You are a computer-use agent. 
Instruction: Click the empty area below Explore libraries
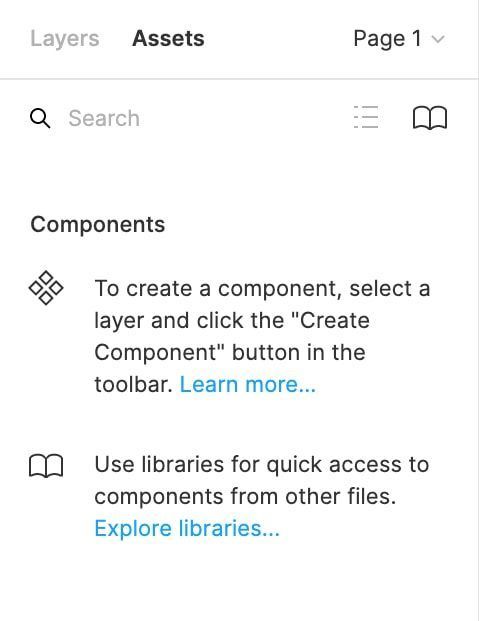(x=239, y=582)
